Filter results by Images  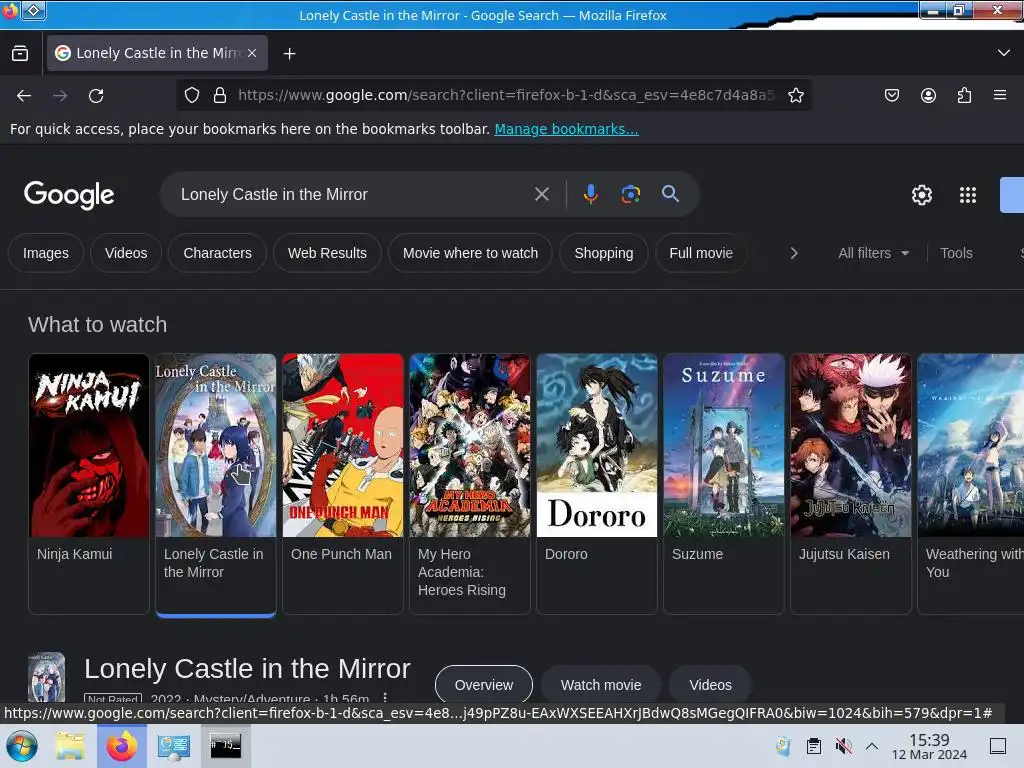point(46,253)
